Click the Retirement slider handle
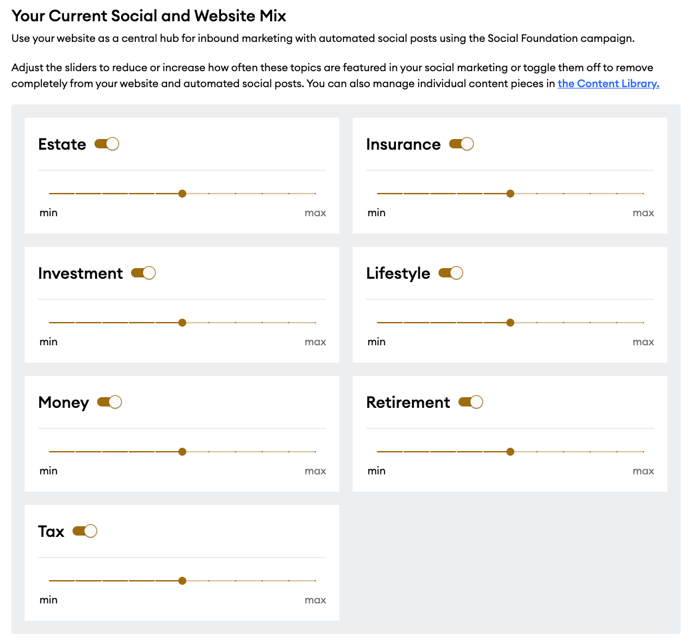688x640 pixels. pyautogui.click(x=510, y=451)
